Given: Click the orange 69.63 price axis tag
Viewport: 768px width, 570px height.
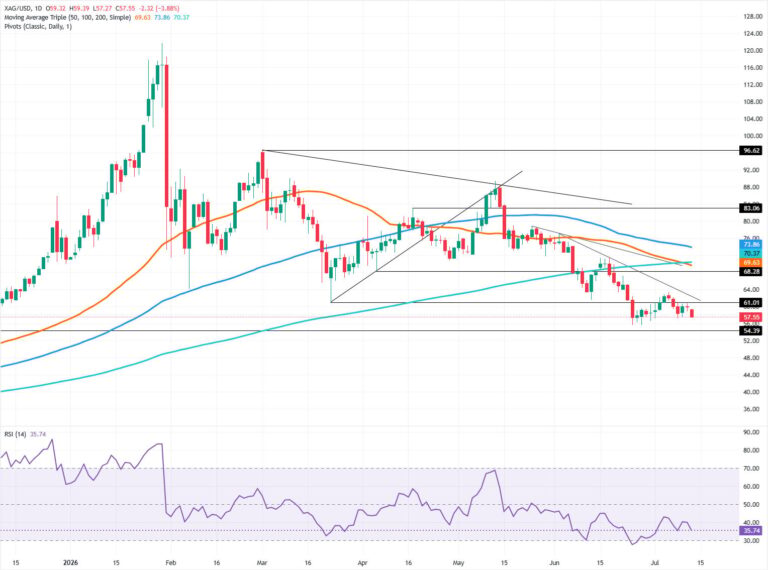Looking at the screenshot, I should point(751,262).
